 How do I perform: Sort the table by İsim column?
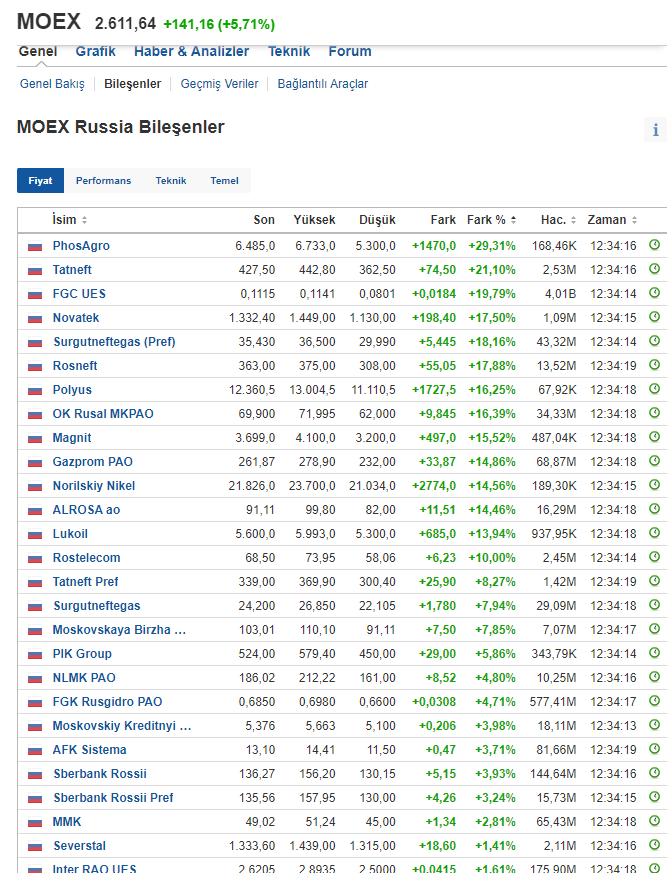pos(70,219)
